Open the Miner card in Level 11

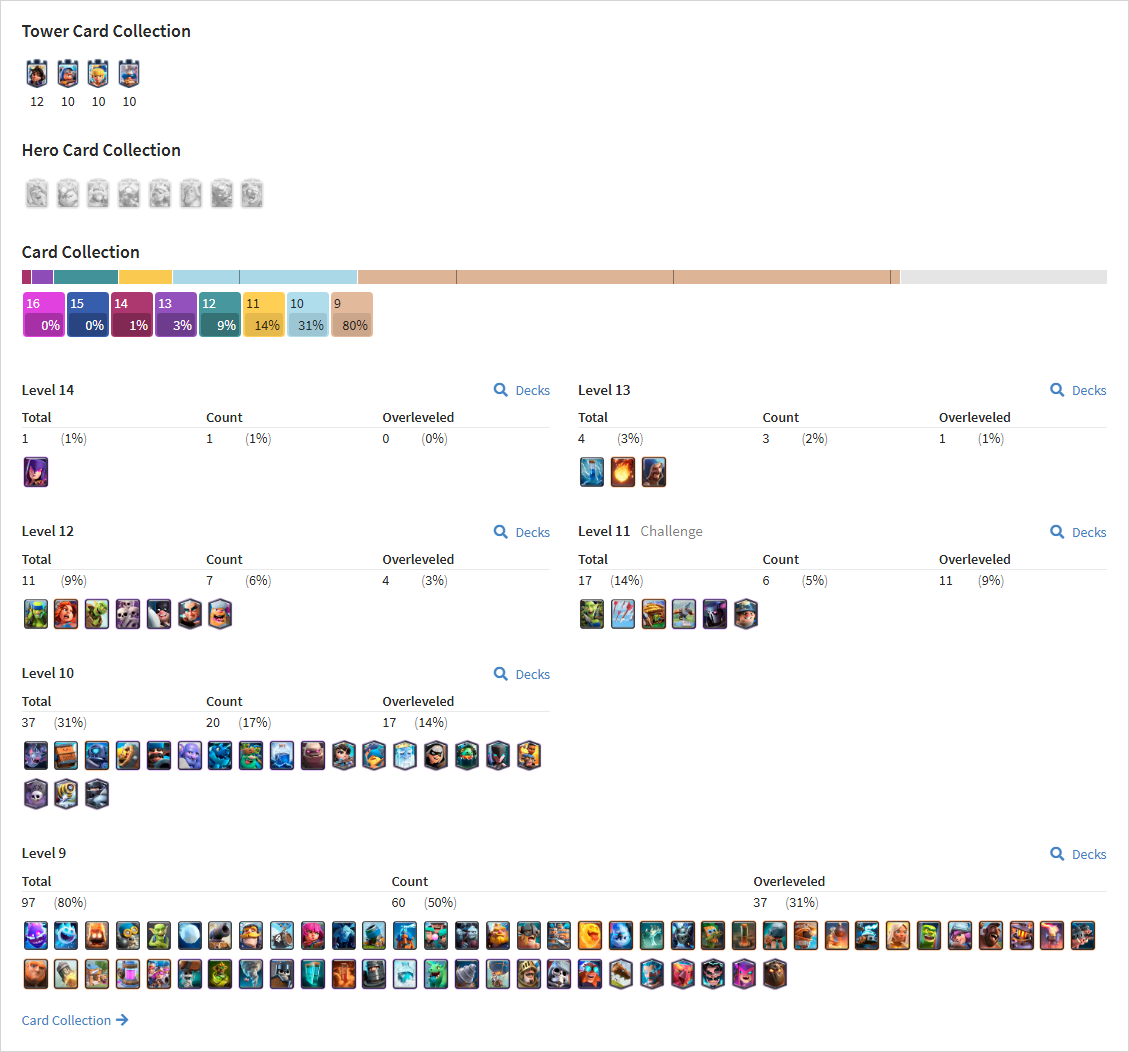[x=746, y=614]
